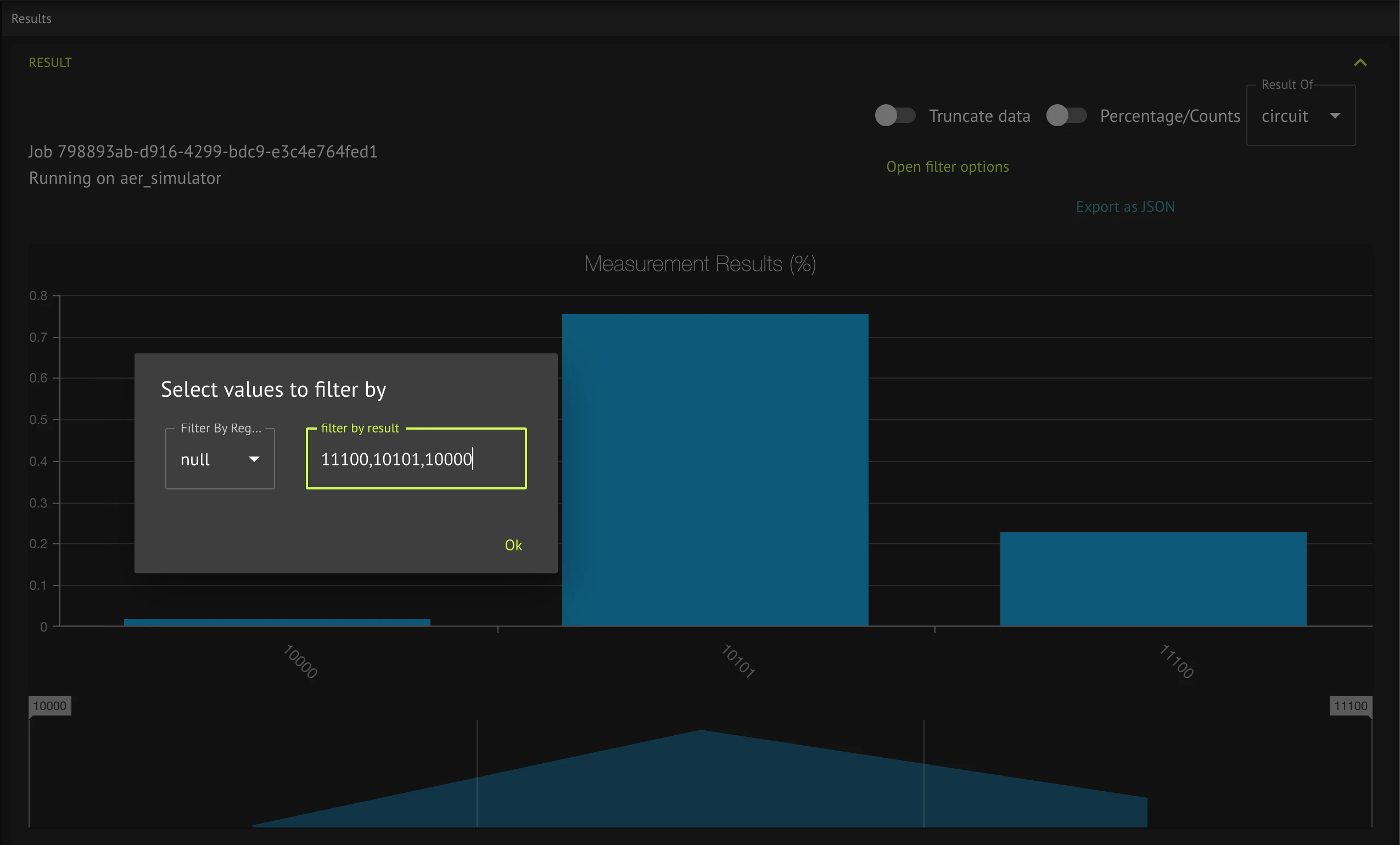Collapse the RESULT section chevron

(x=1360, y=62)
